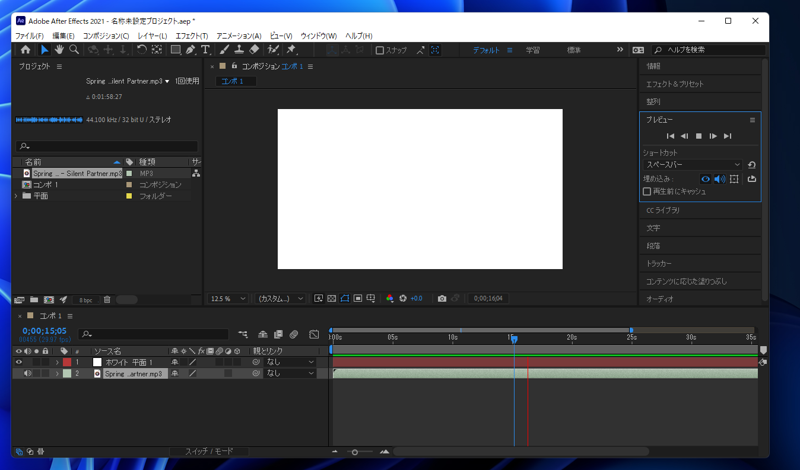
Task: Select the Selection arrow tool
Action: click(x=44, y=50)
